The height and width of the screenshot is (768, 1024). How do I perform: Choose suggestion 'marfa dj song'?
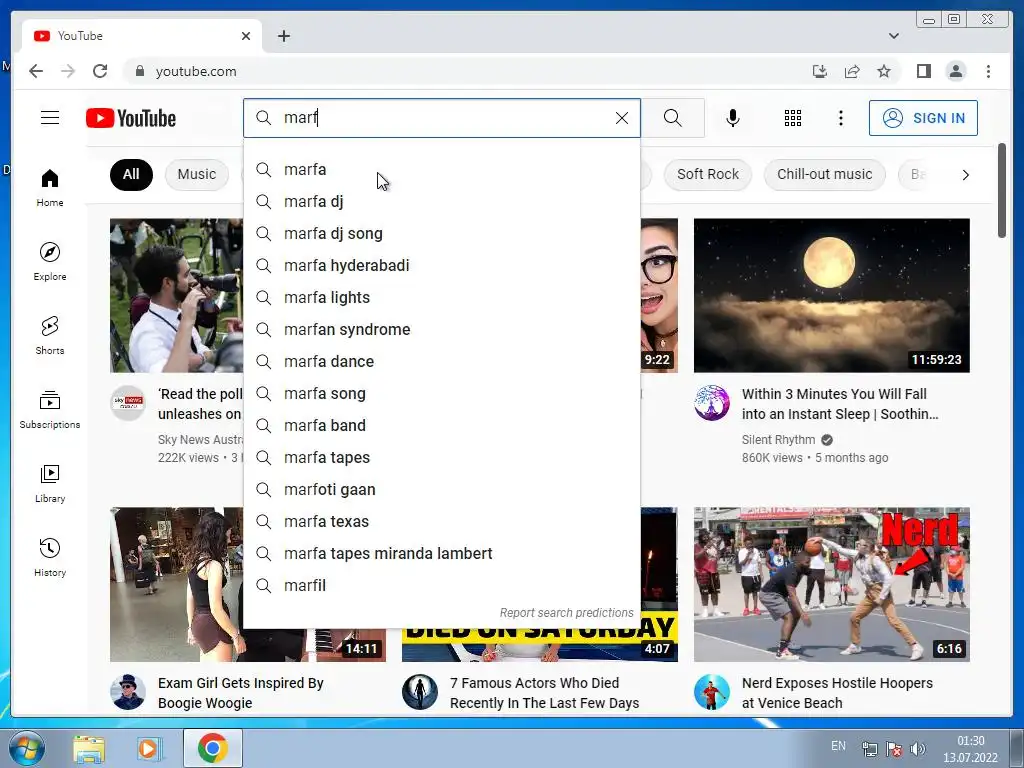(x=441, y=233)
